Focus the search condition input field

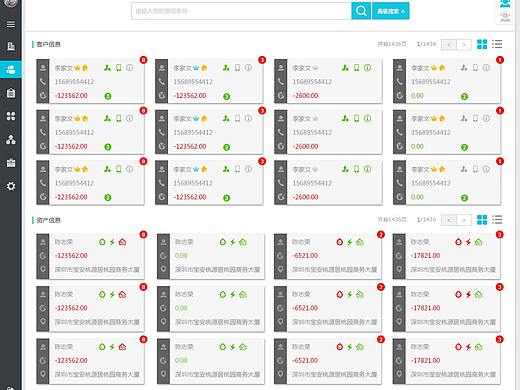241,11
